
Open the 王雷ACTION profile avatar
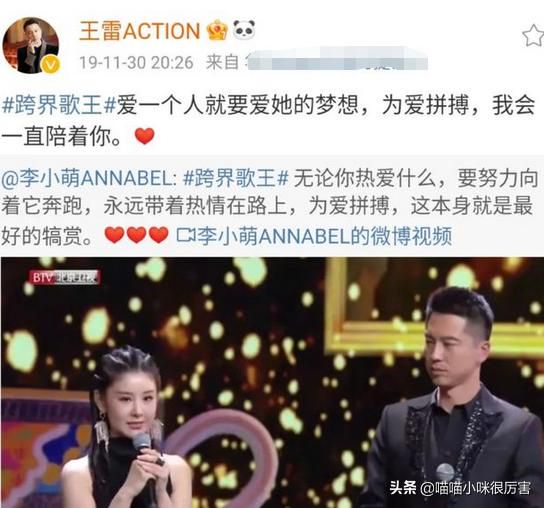coord(31,45)
